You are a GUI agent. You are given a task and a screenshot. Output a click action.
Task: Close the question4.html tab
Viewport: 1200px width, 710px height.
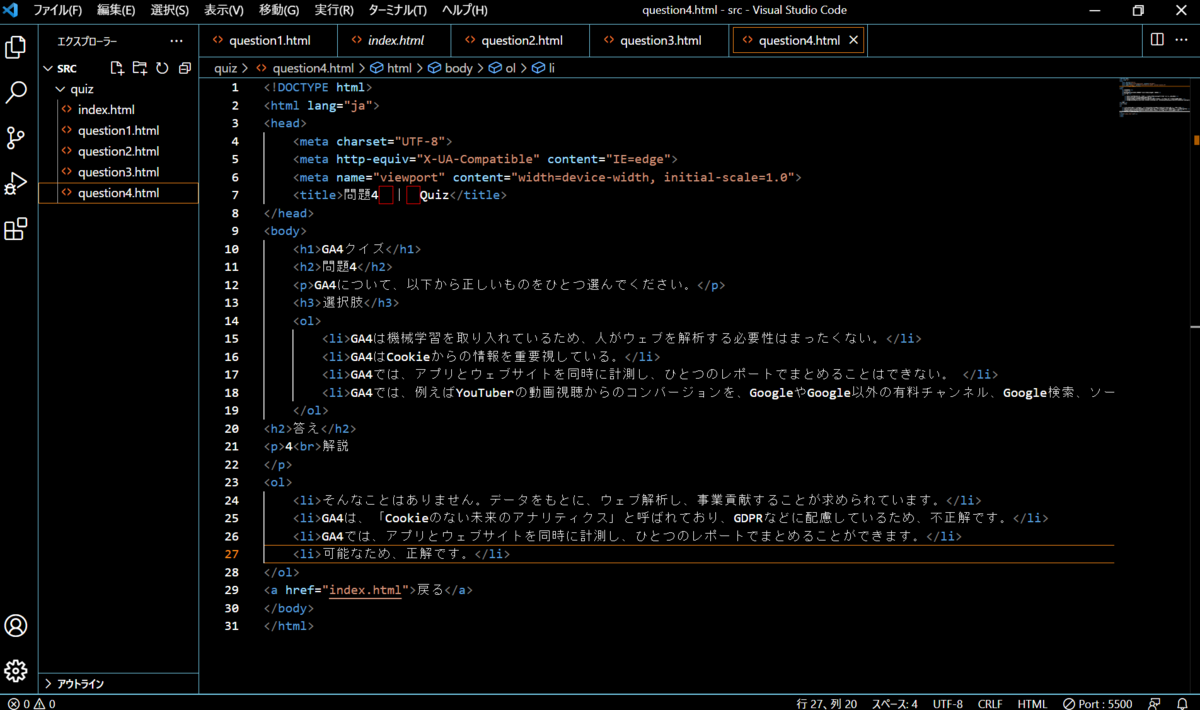853,40
